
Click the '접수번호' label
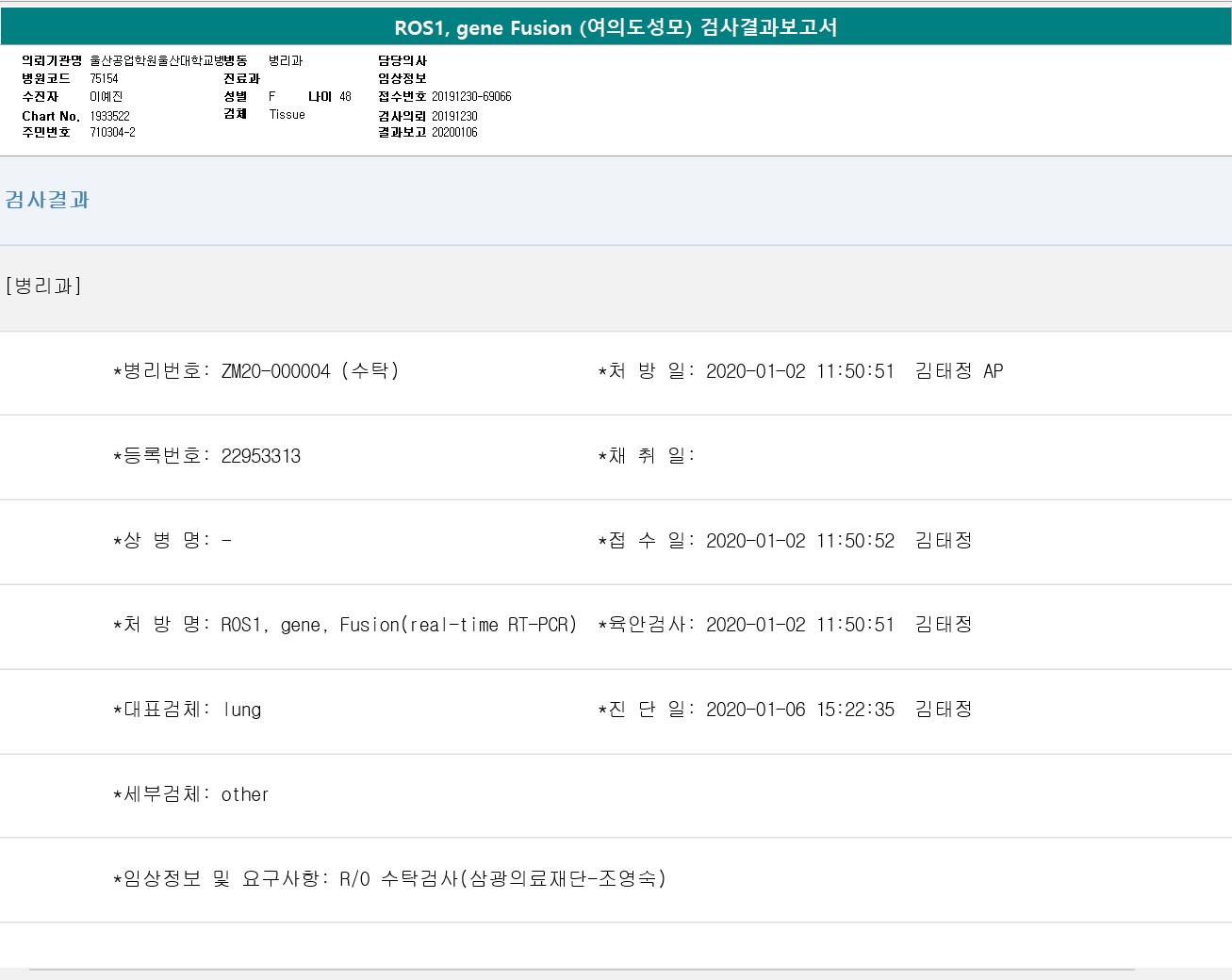pos(402,96)
